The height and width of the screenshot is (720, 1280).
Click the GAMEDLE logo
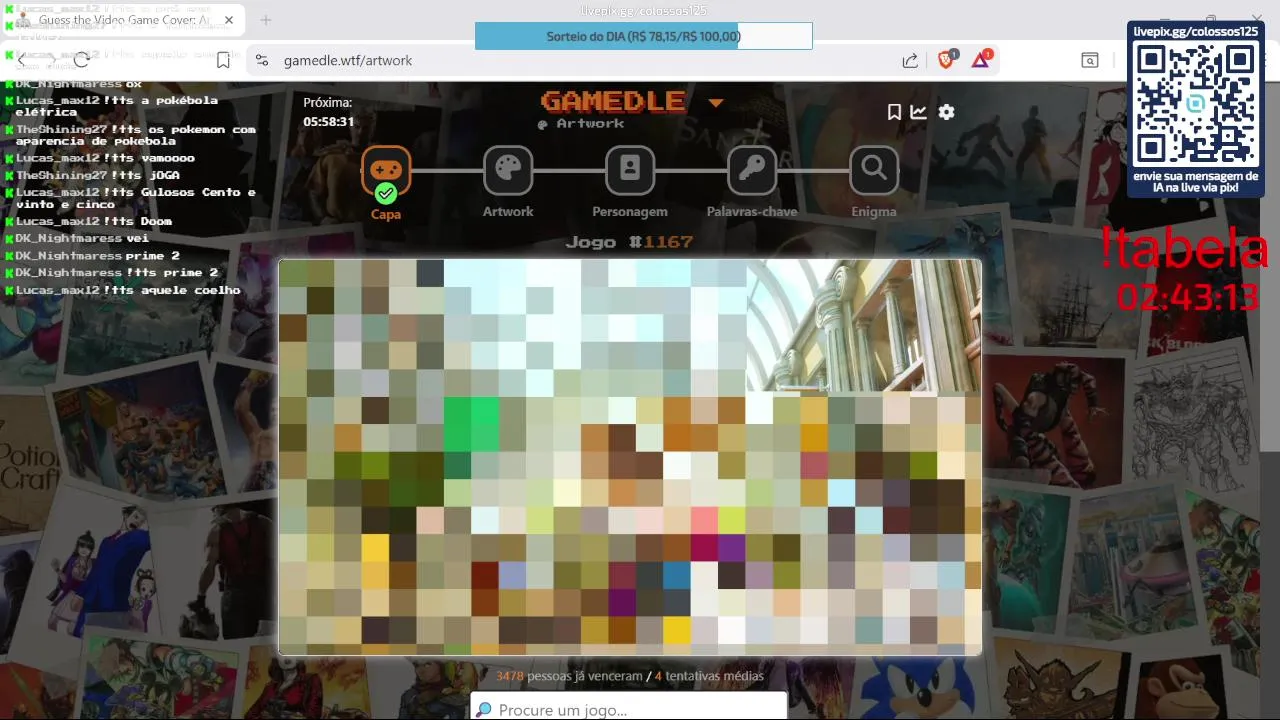pyautogui.click(x=613, y=101)
